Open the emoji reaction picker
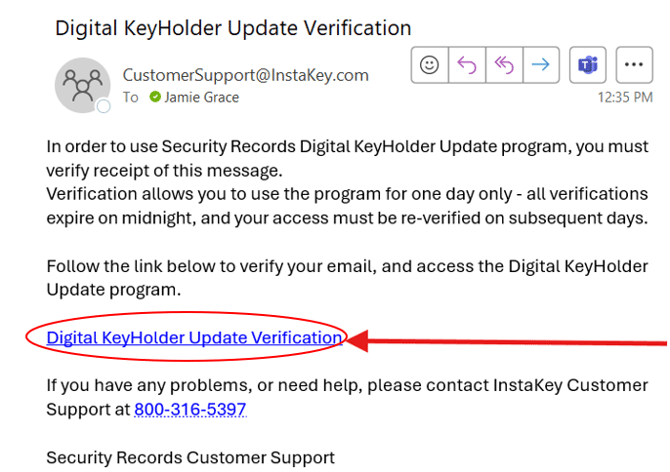This screenshot has width=670, height=472. (x=430, y=65)
